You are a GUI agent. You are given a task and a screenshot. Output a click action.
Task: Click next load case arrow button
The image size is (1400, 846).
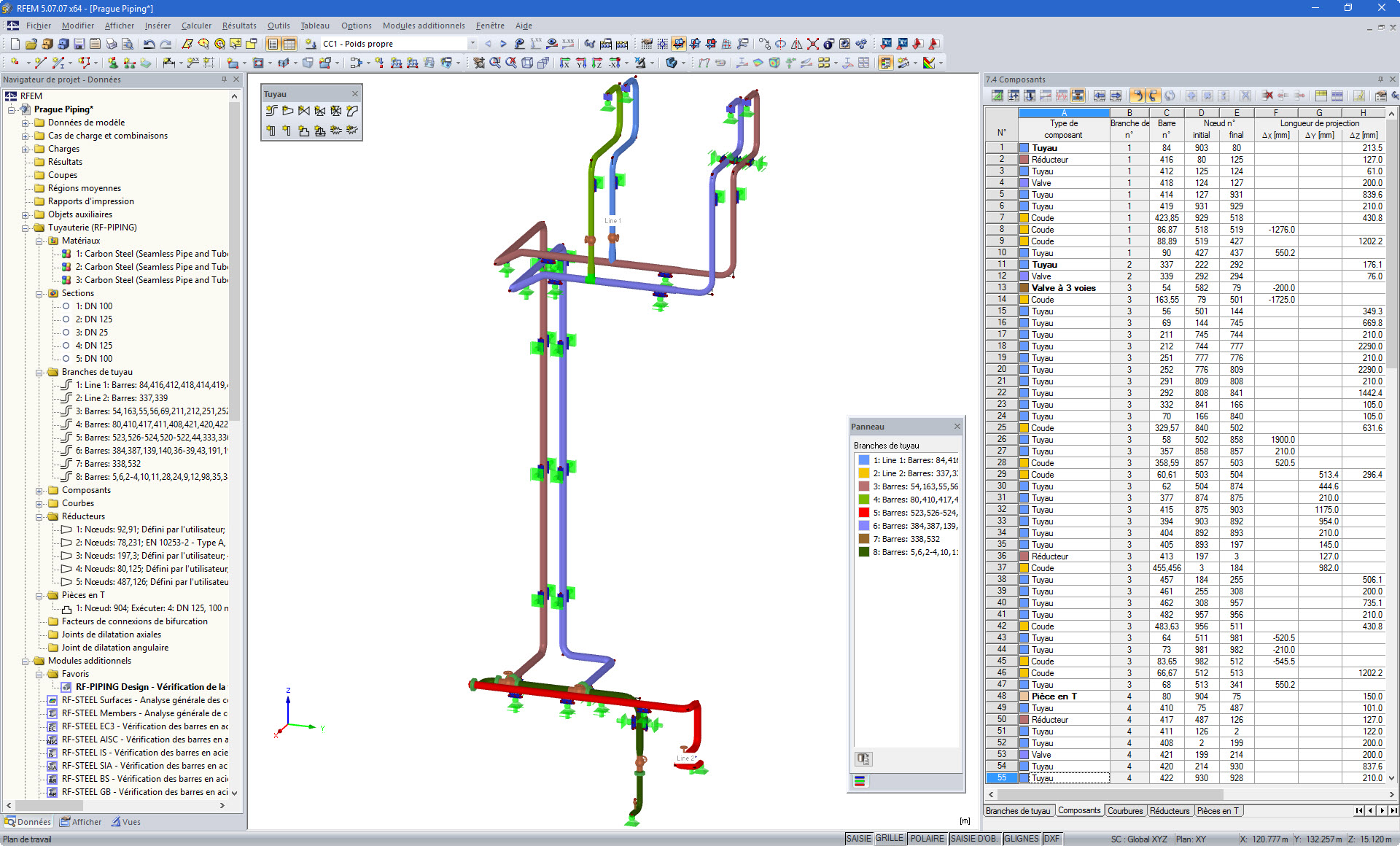click(503, 44)
